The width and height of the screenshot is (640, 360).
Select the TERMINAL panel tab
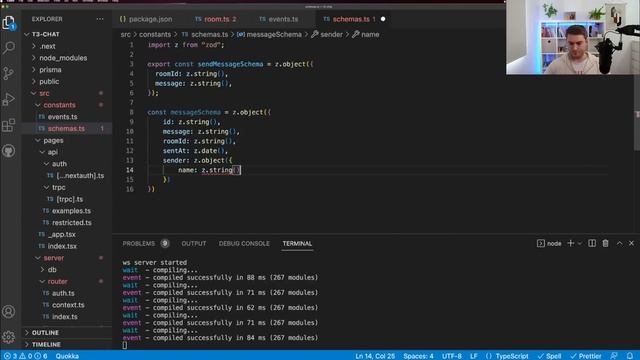(x=297, y=244)
